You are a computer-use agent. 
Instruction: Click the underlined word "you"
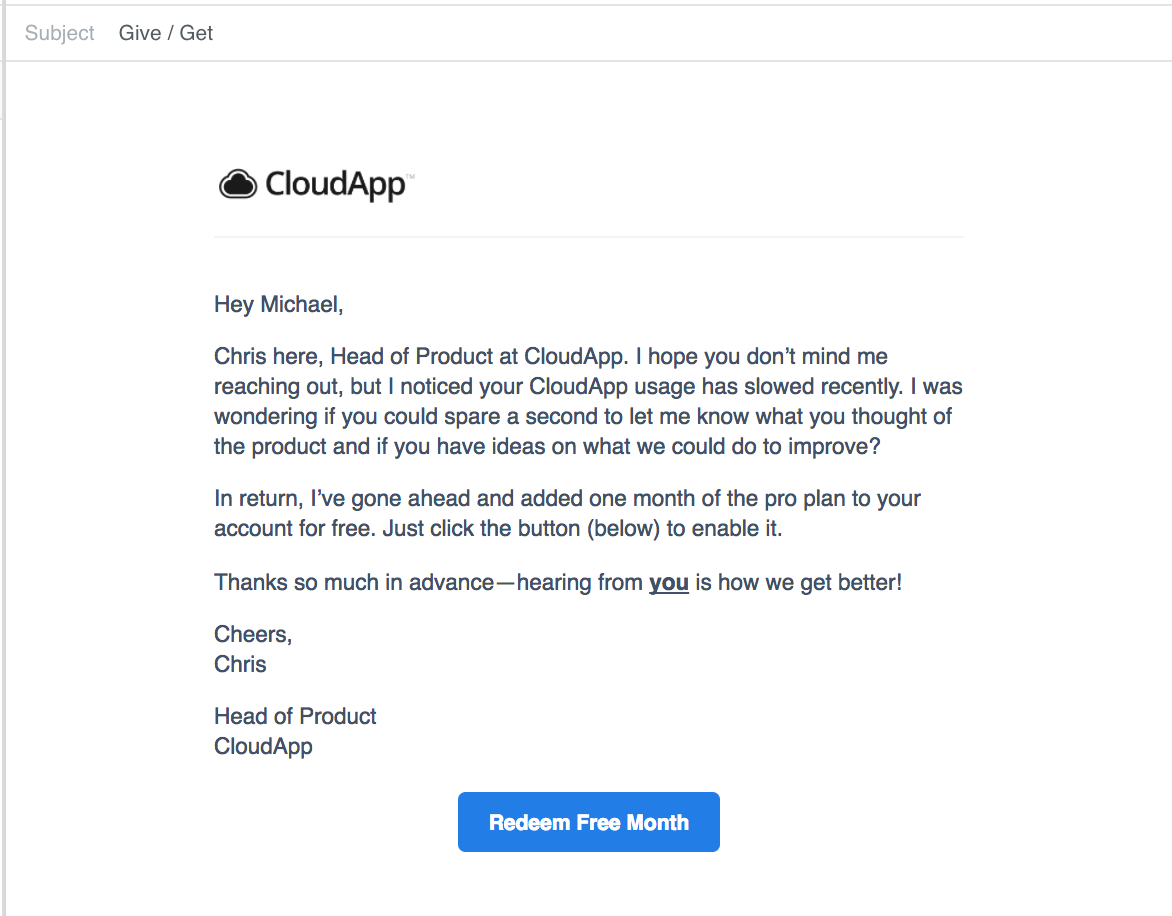pos(668,582)
